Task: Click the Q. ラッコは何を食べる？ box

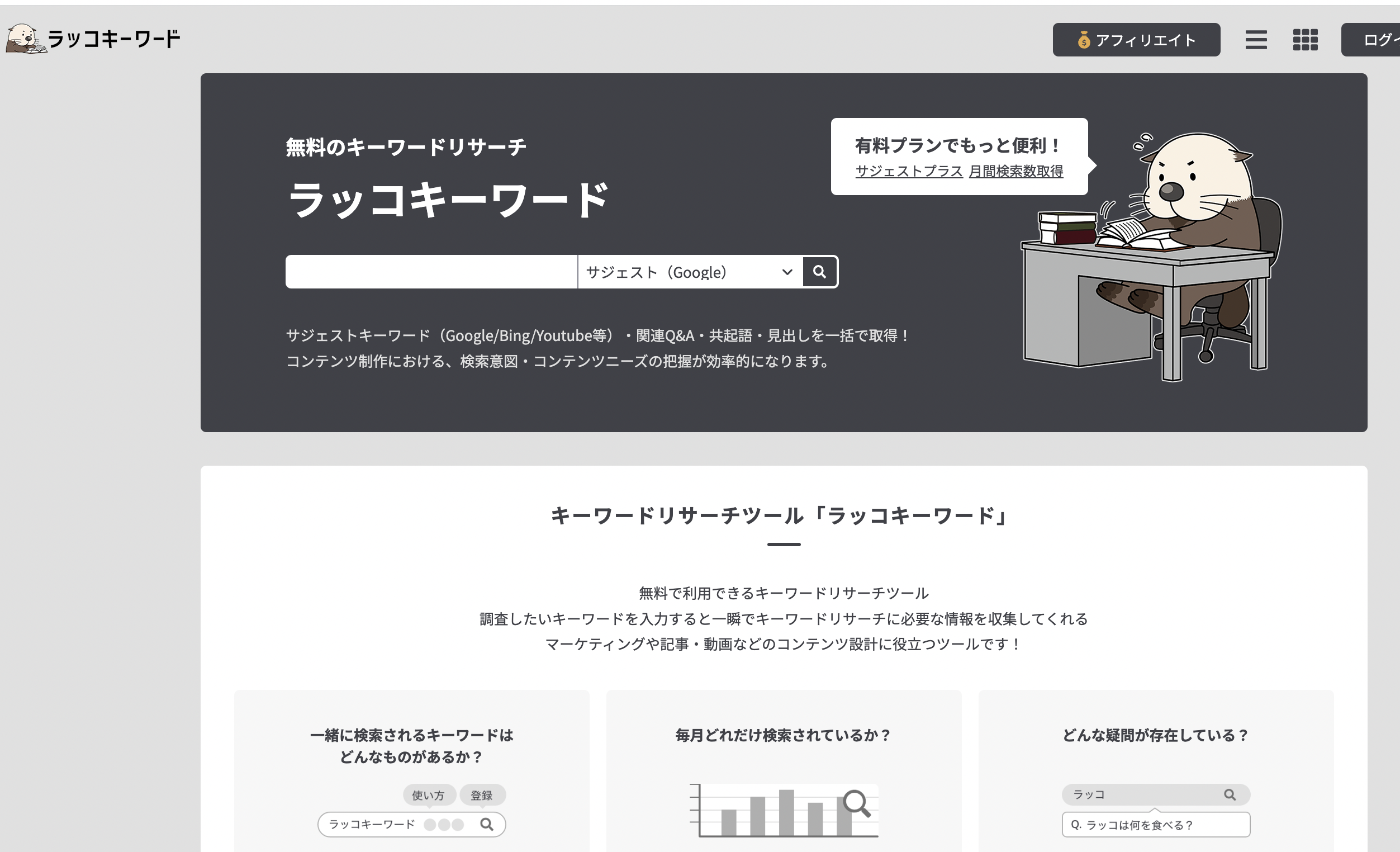Action: [1156, 824]
